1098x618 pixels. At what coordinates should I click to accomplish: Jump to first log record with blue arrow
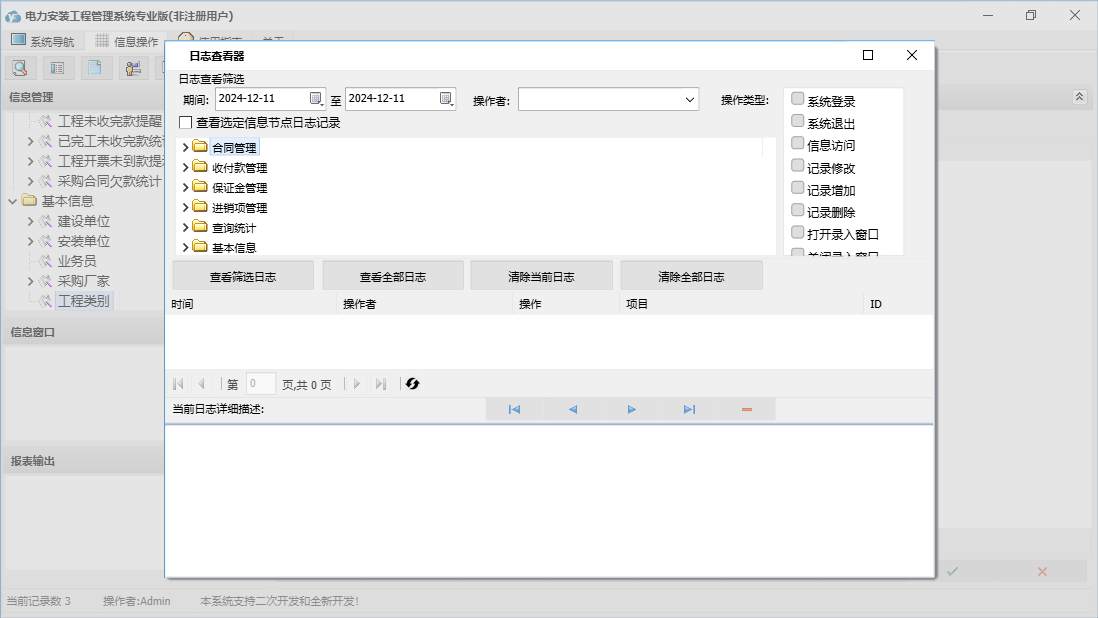click(x=514, y=410)
